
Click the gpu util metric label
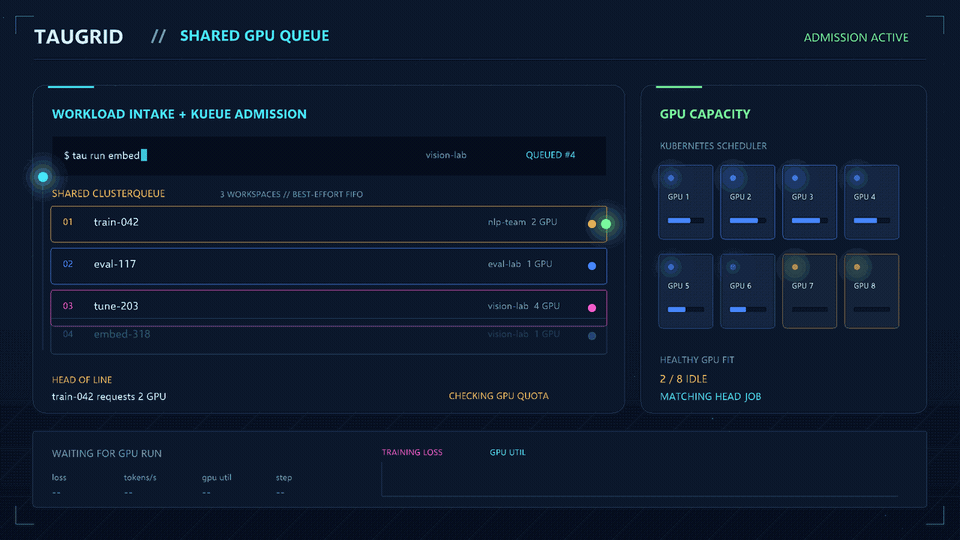pos(217,478)
